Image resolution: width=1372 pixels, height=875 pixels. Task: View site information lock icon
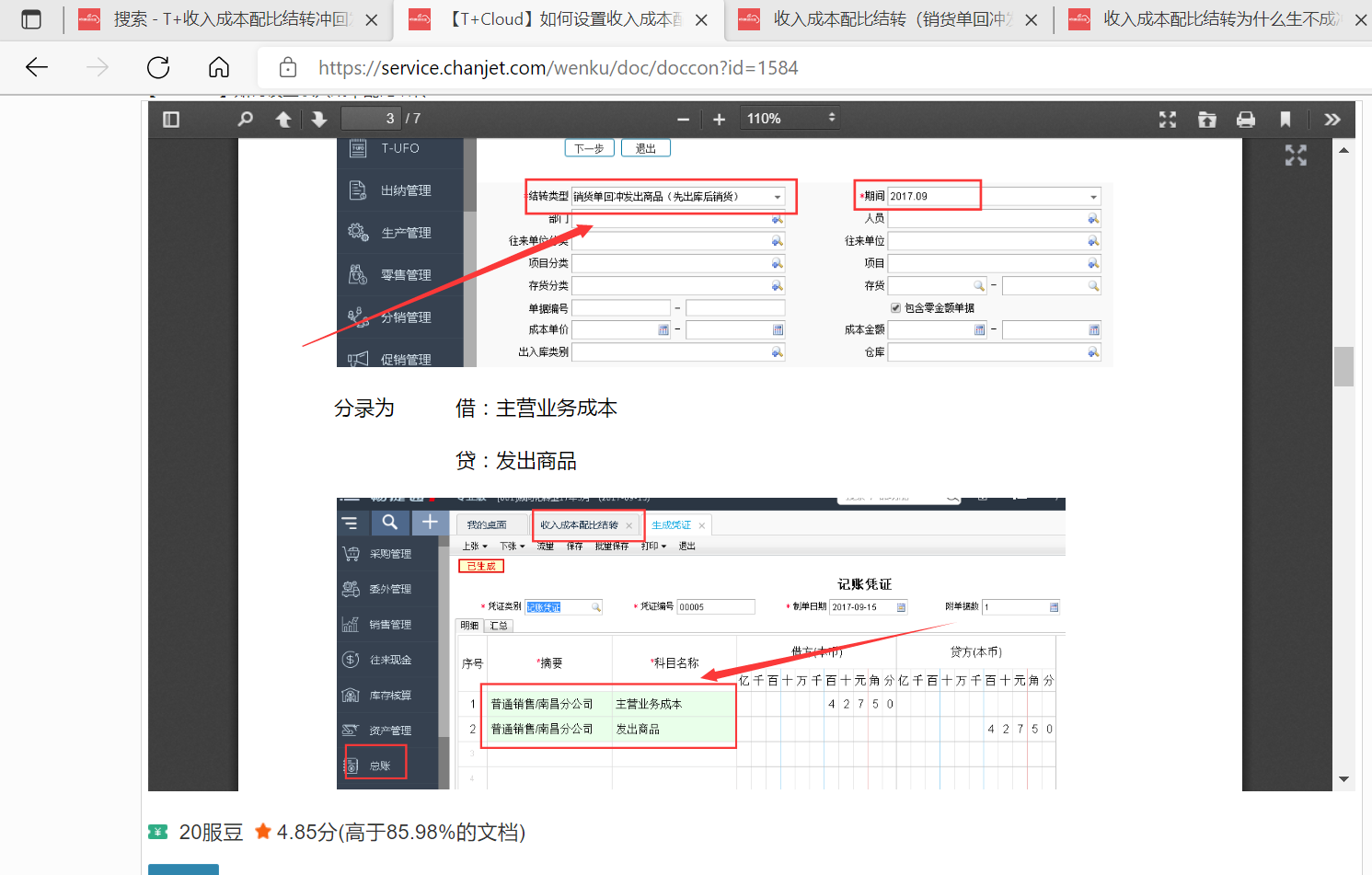(x=288, y=67)
